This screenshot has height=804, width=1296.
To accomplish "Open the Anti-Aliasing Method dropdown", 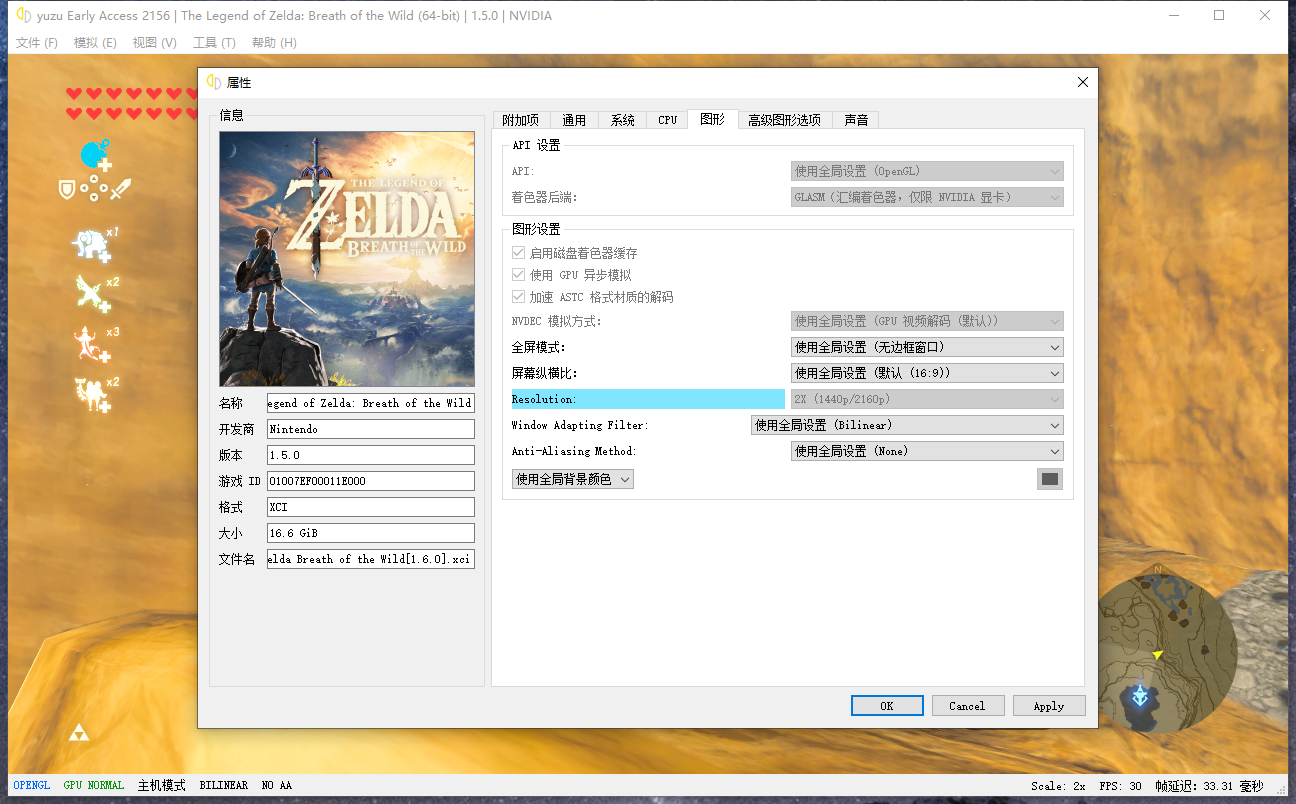I will point(927,451).
